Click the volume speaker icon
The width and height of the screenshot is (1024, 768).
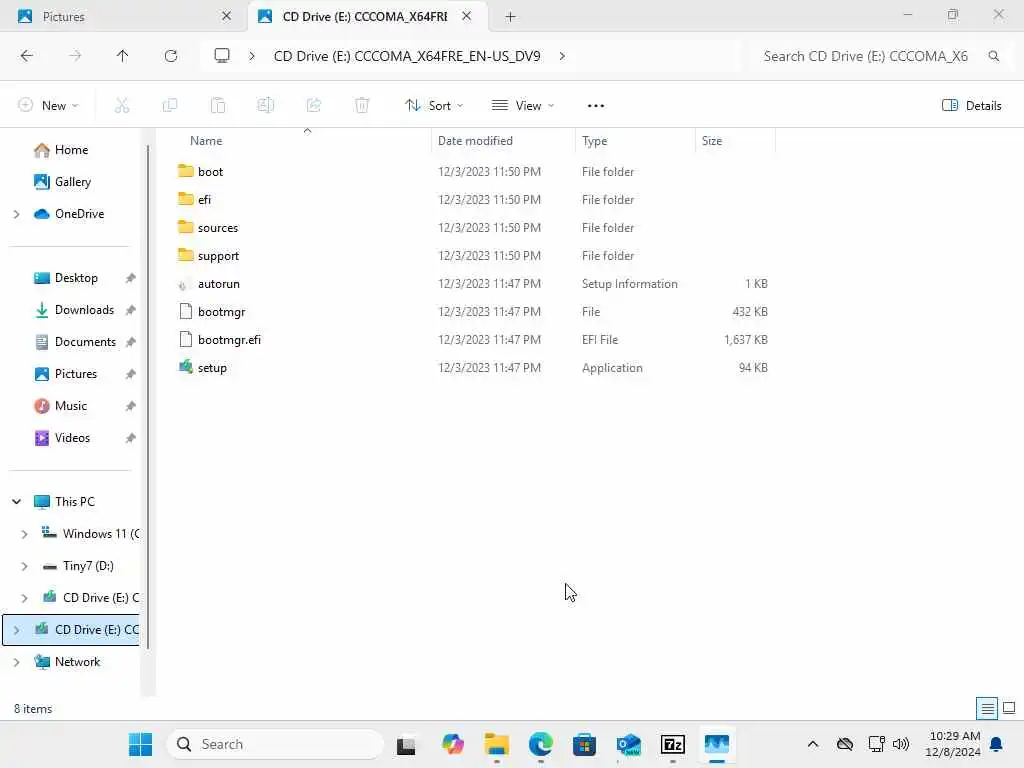click(901, 744)
